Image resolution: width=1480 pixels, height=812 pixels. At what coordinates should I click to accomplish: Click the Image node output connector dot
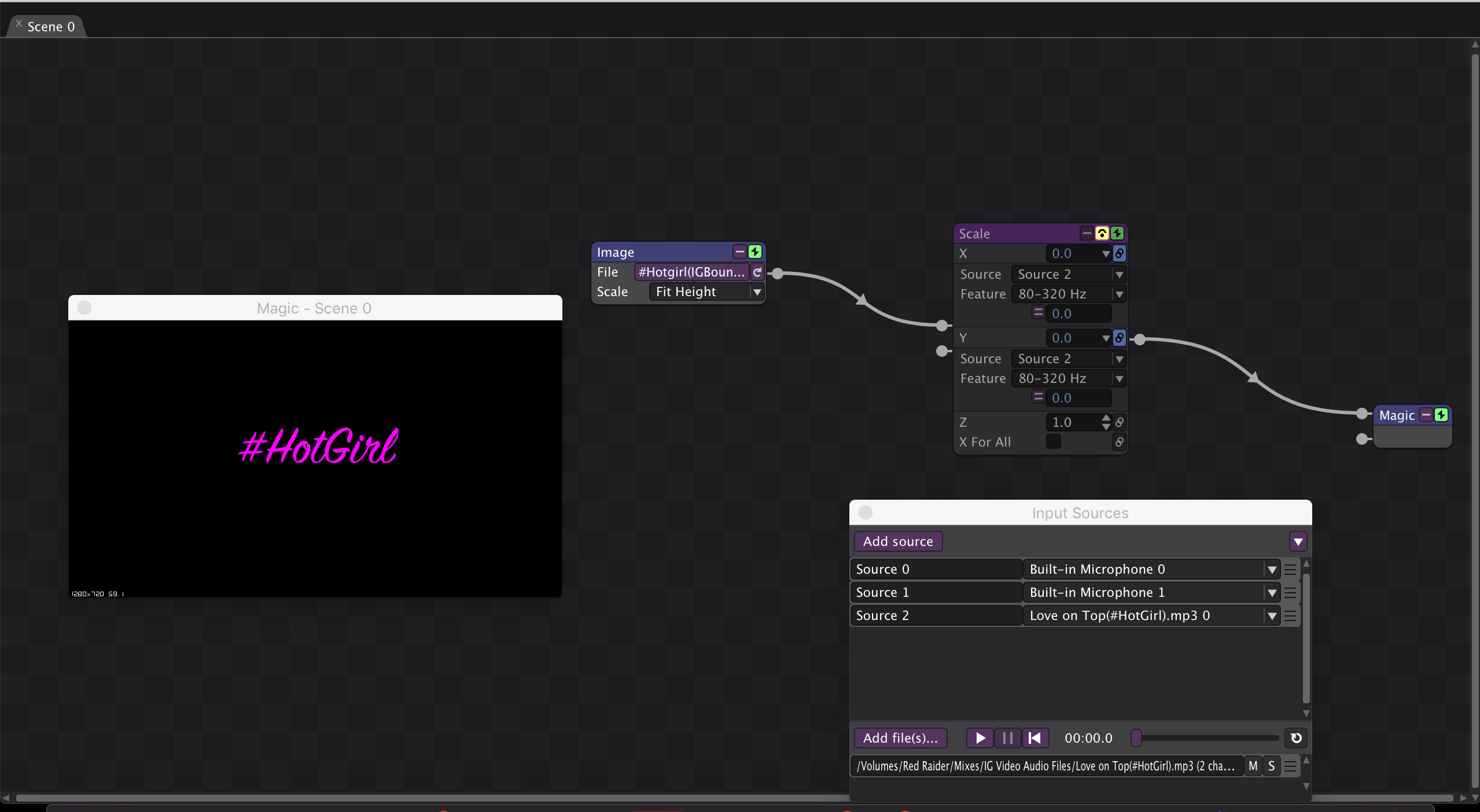(778, 274)
